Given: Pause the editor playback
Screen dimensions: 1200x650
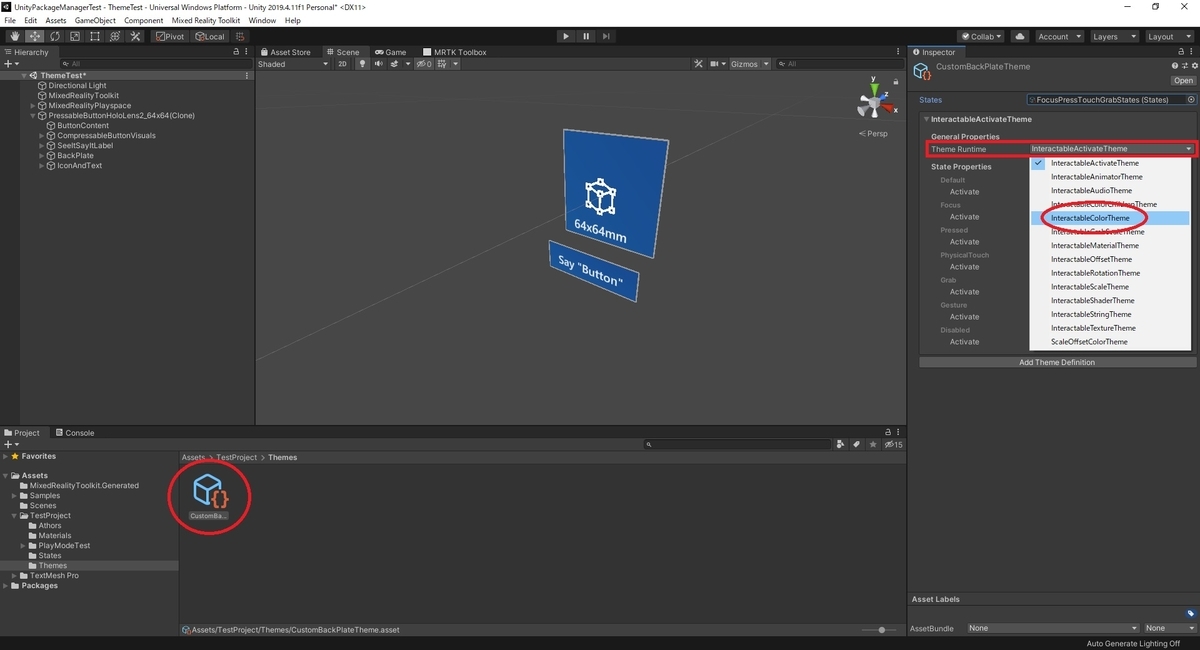Looking at the screenshot, I should (586, 36).
